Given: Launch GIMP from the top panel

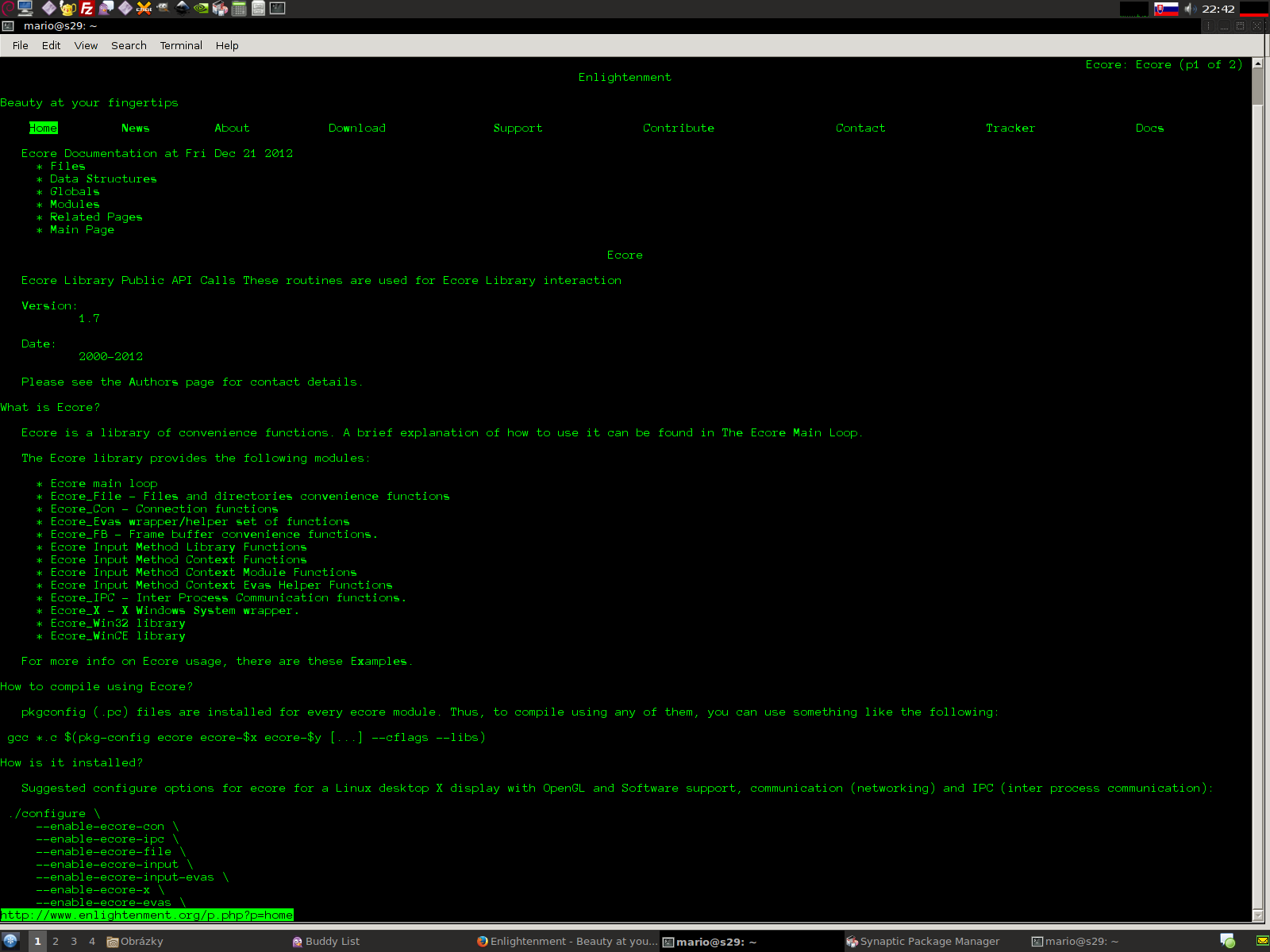Looking at the screenshot, I should click(163, 9).
